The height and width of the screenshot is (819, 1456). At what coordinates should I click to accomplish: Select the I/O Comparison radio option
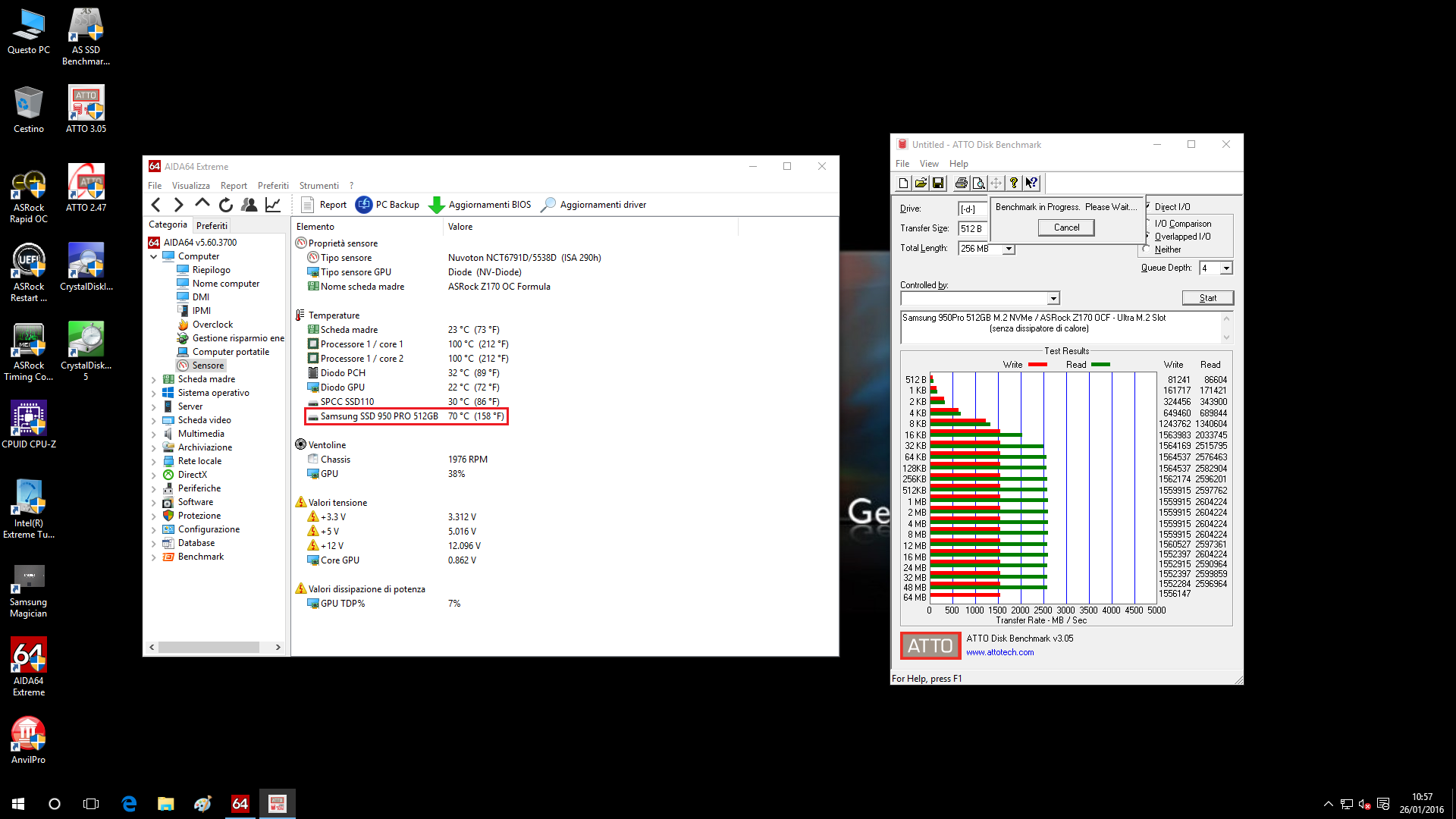point(1147,223)
